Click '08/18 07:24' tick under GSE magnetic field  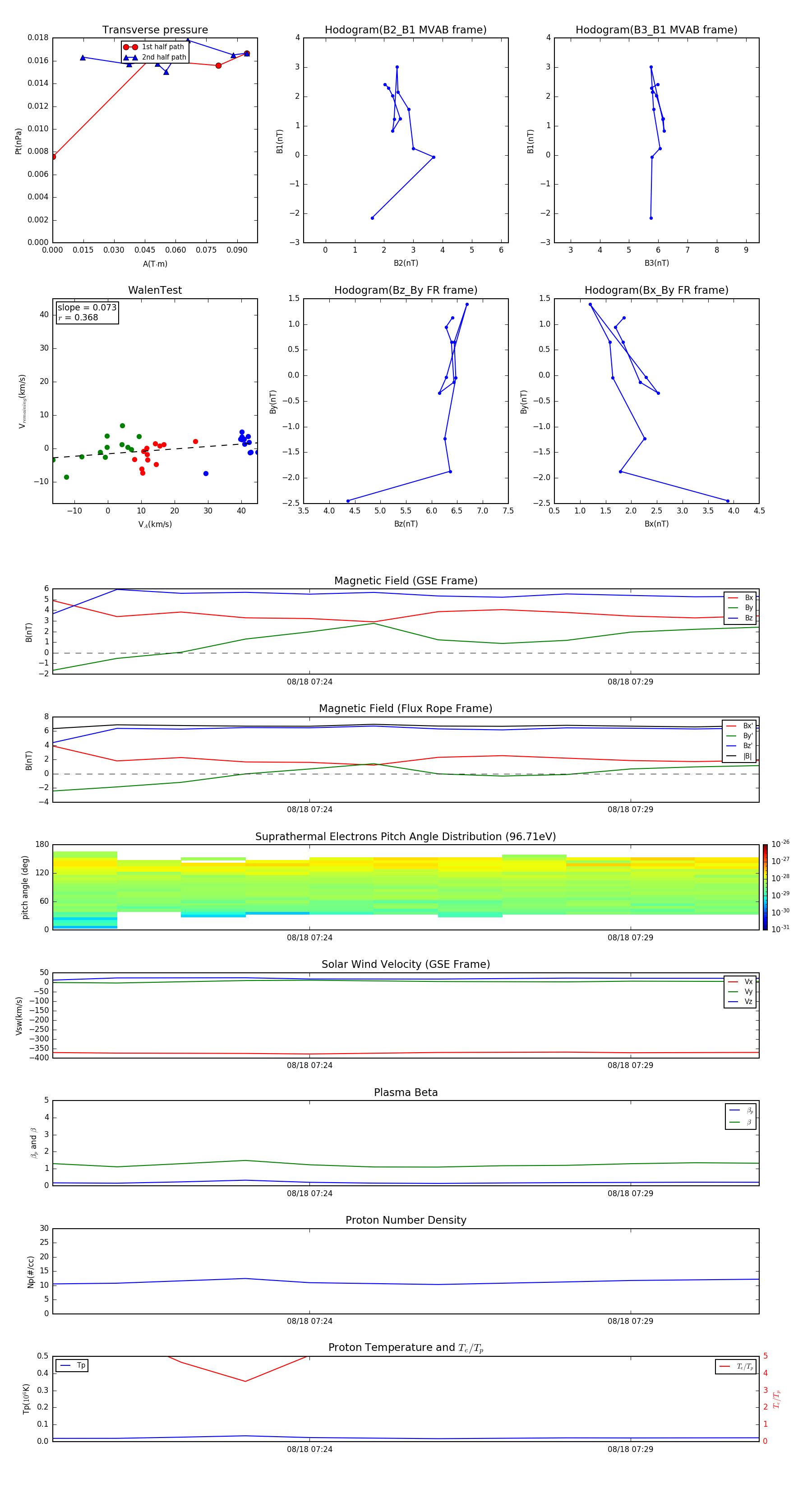point(310,682)
